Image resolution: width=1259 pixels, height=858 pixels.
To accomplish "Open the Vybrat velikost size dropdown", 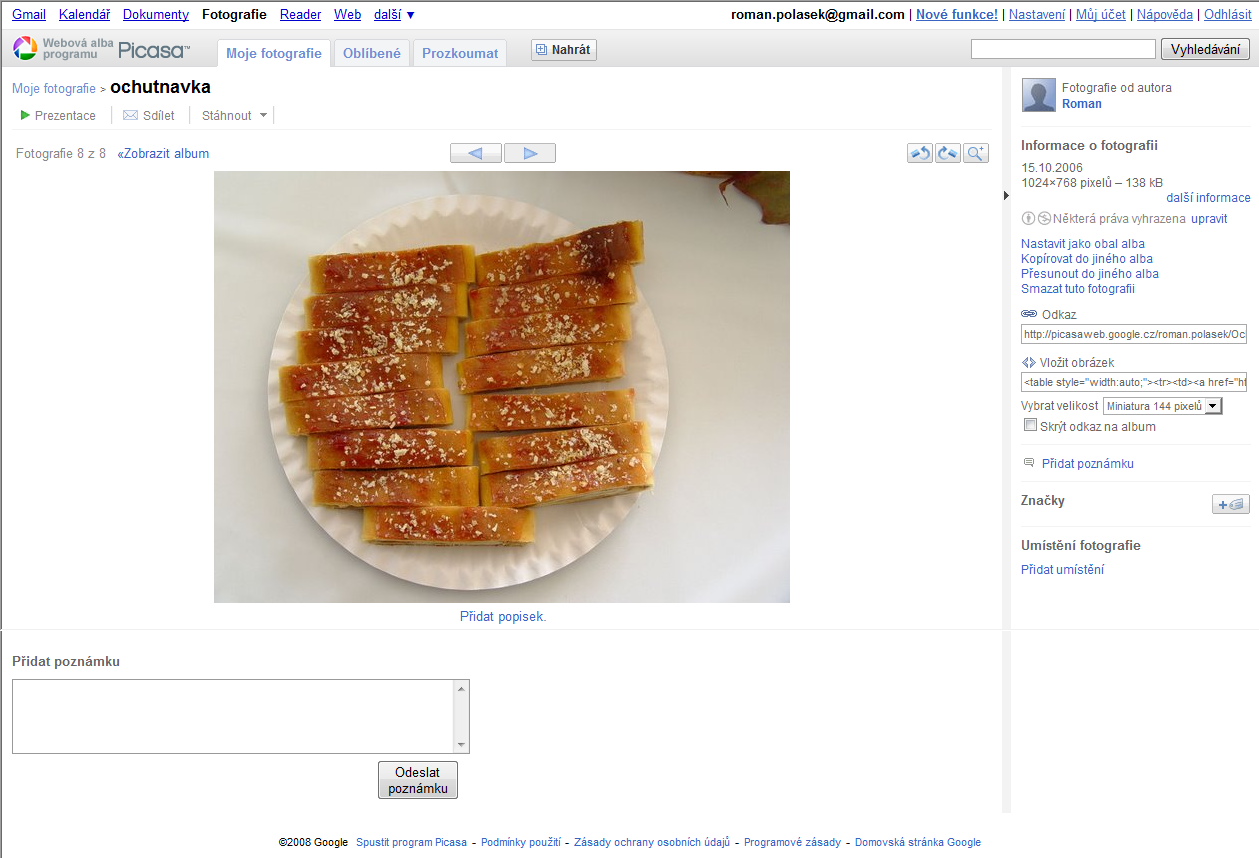I will [x=1162, y=406].
